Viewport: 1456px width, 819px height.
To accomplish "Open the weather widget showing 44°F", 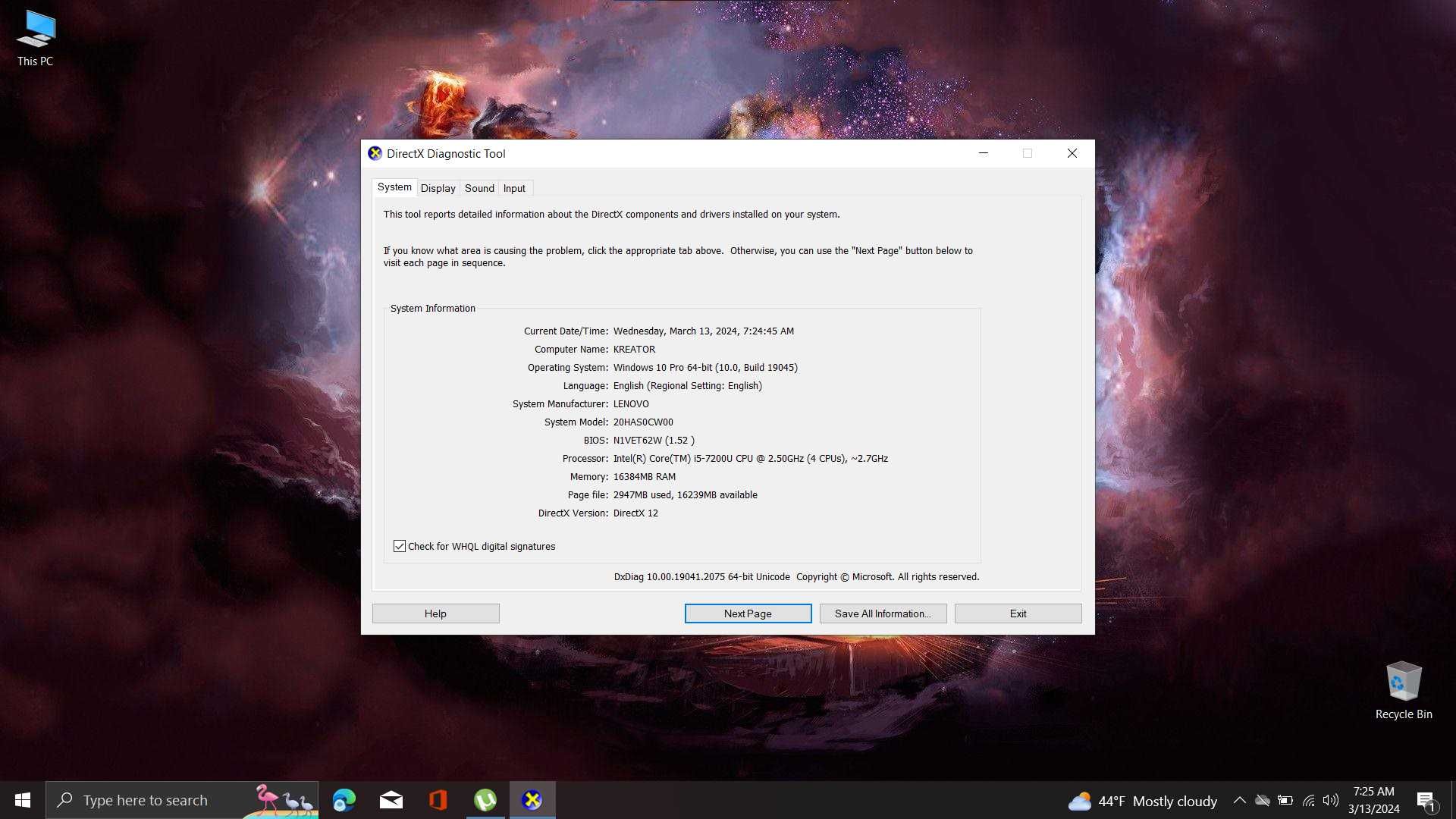I will click(x=1142, y=801).
